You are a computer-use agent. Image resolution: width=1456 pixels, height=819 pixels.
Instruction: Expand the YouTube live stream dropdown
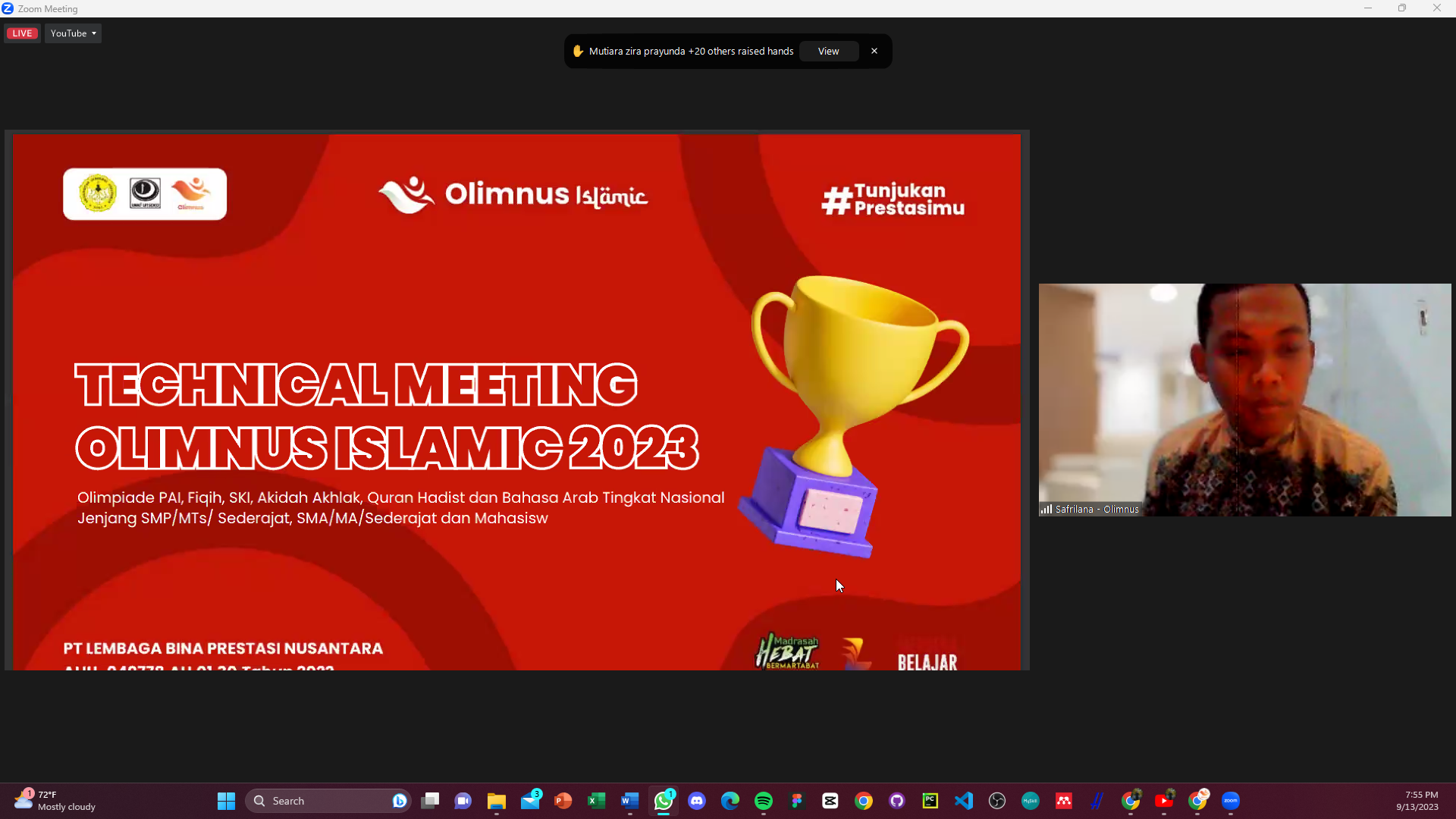click(74, 33)
